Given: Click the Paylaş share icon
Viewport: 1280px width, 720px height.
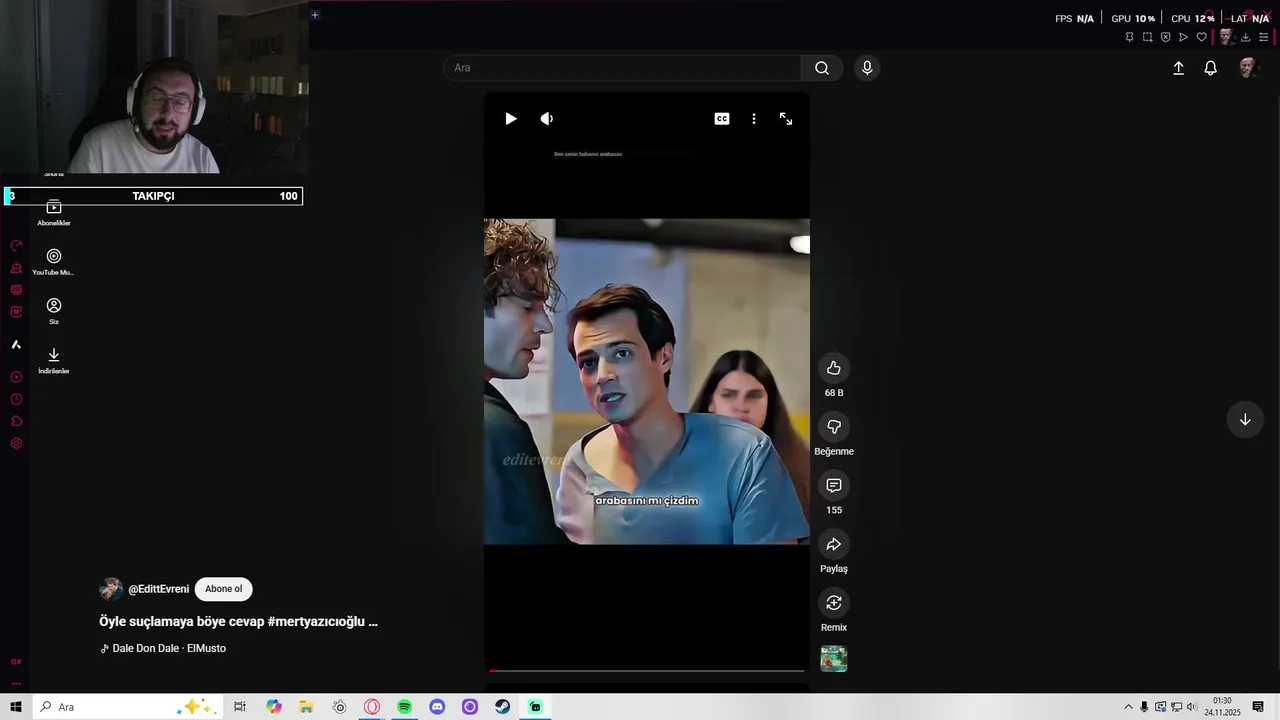Looking at the screenshot, I should pos(834,544).
